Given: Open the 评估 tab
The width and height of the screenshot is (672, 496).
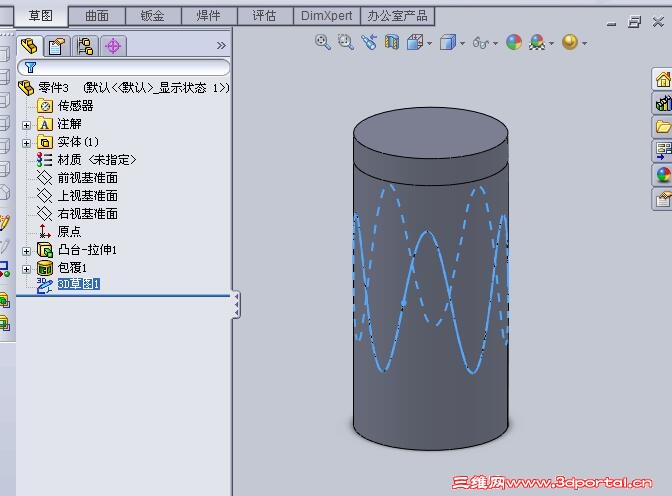Looking at the screenshot, I should 264,16.
